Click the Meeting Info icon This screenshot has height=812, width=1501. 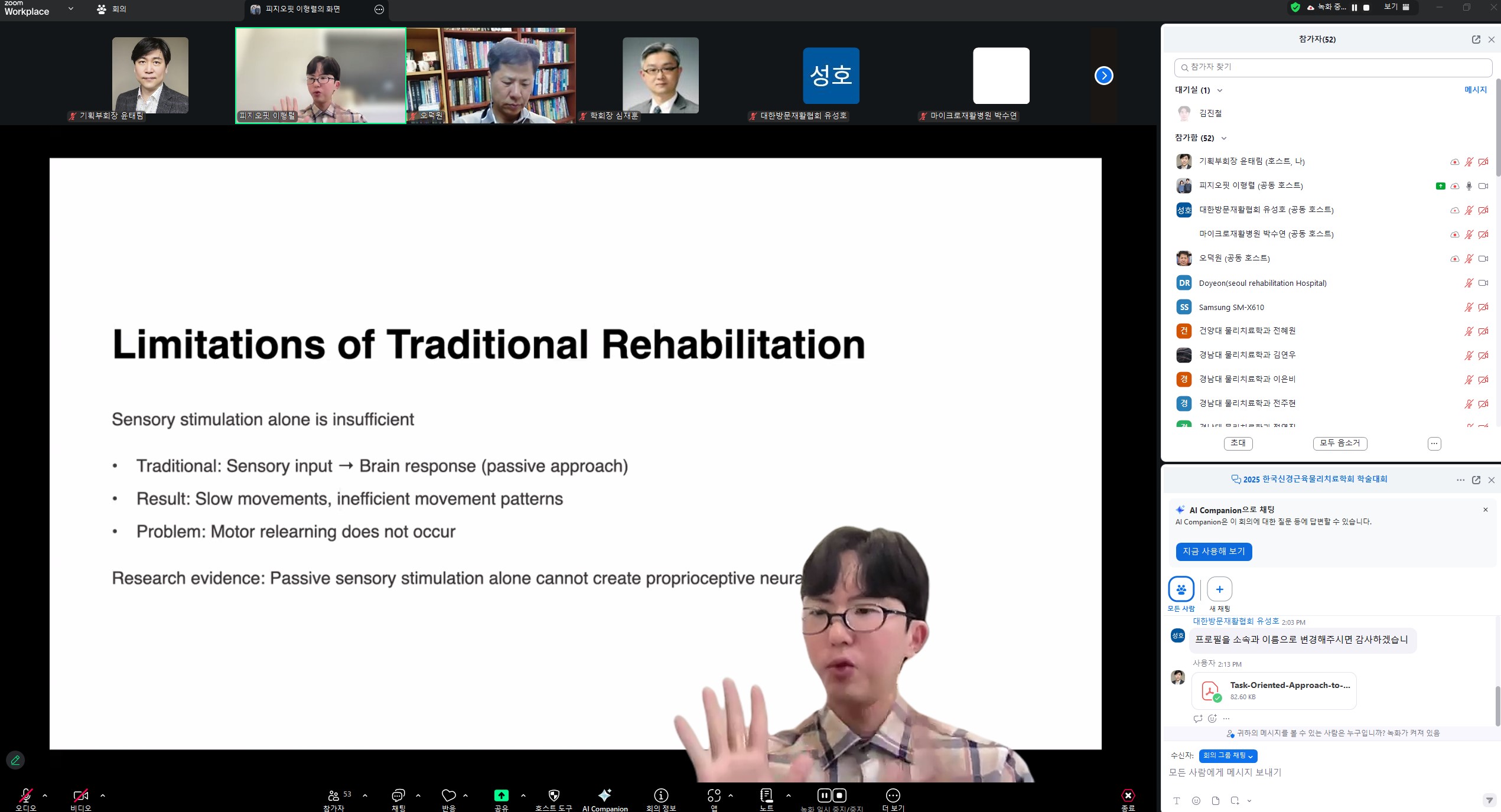pyautogui.click(x=660, y=795)
